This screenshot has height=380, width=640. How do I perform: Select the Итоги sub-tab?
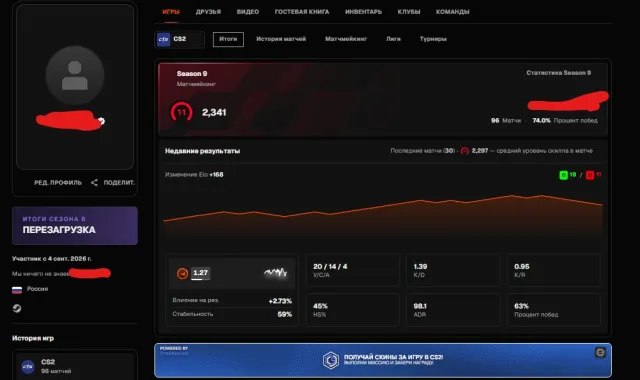(x=228, y=39)
